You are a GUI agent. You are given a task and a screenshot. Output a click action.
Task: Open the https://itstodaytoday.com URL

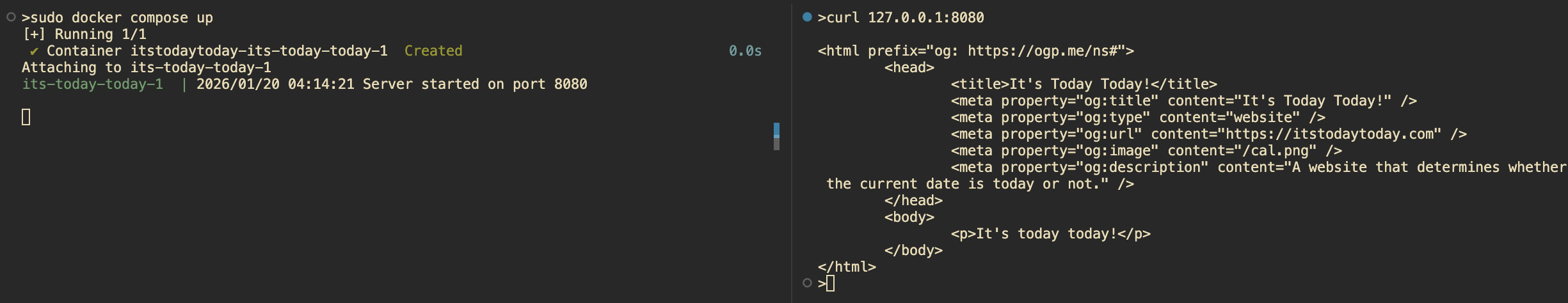[1329, 134]
